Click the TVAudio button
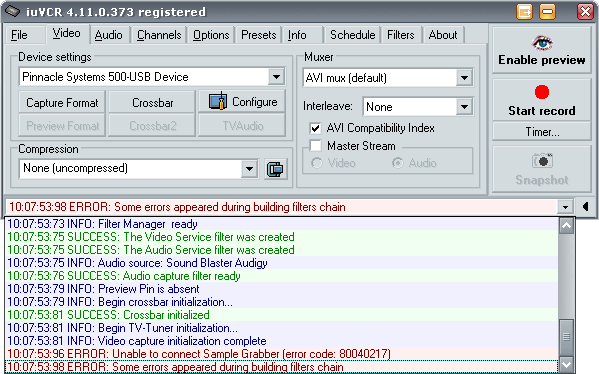The width and height of the screenshot is (599, 374). [x=243, y=126]
